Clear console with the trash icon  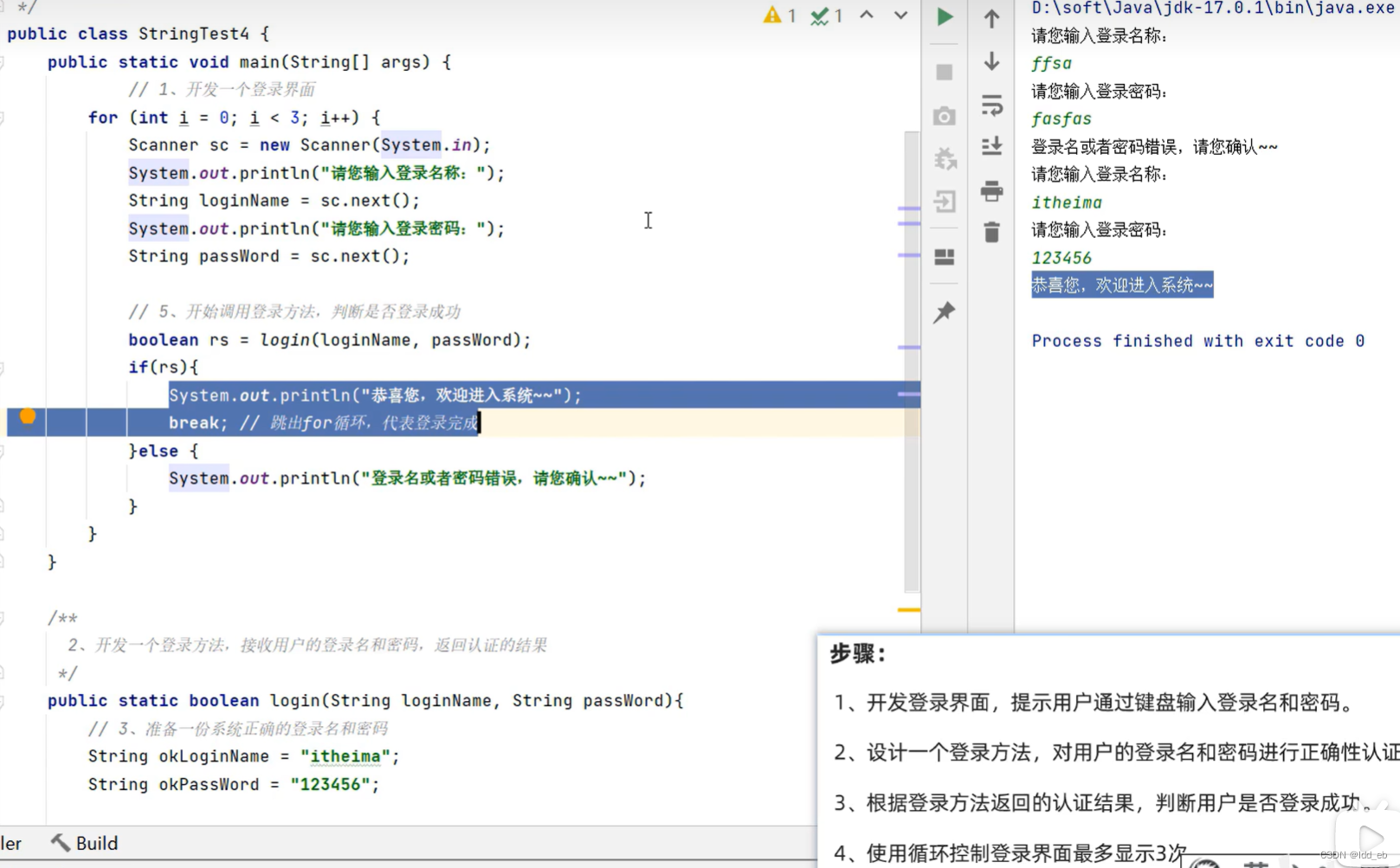coord(992,232)
